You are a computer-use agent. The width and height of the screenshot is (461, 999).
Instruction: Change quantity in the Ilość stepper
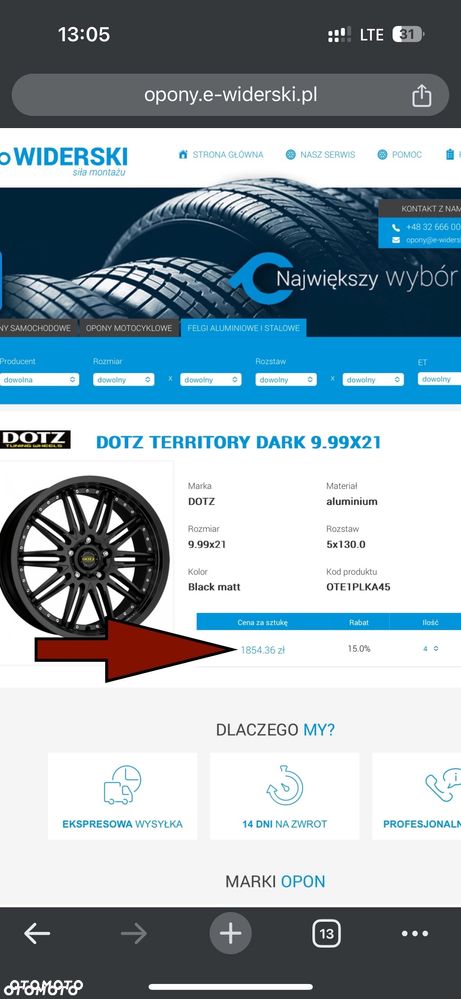(430, 649)
